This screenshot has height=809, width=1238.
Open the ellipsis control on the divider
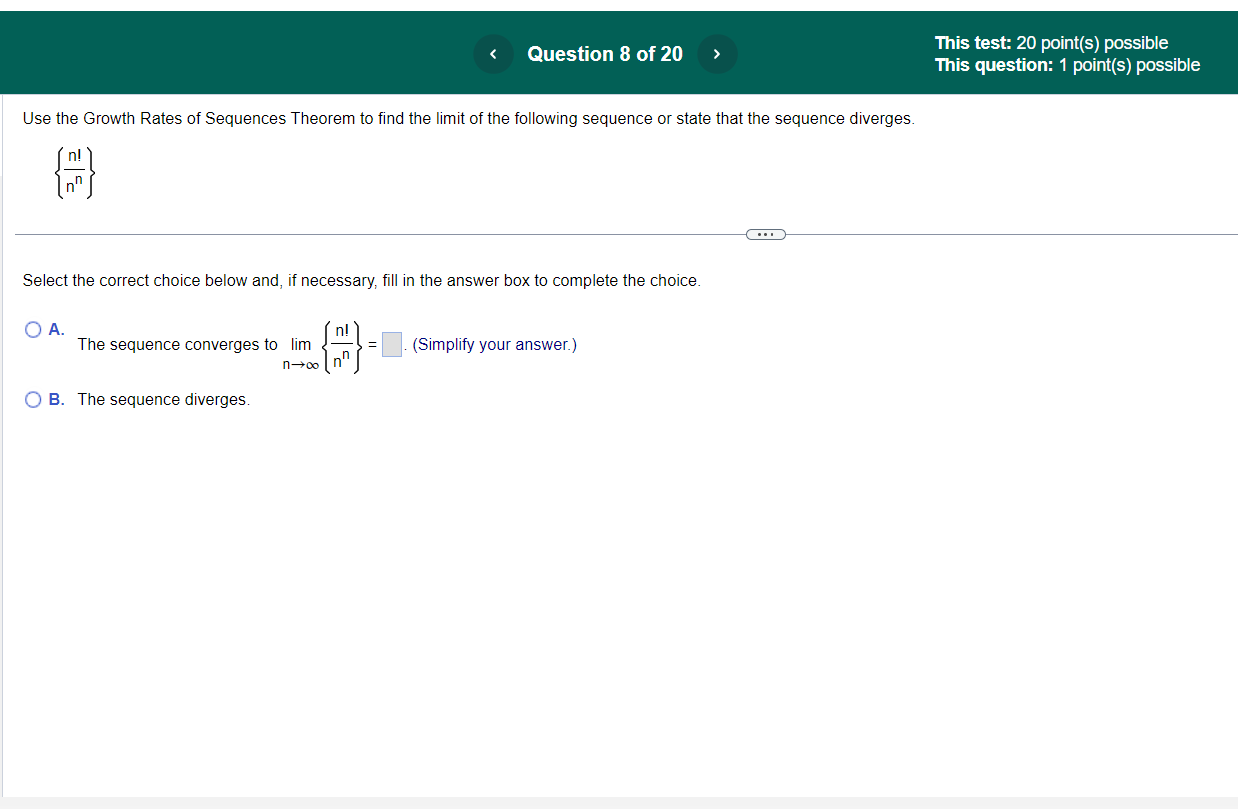(x=765, y=233)
